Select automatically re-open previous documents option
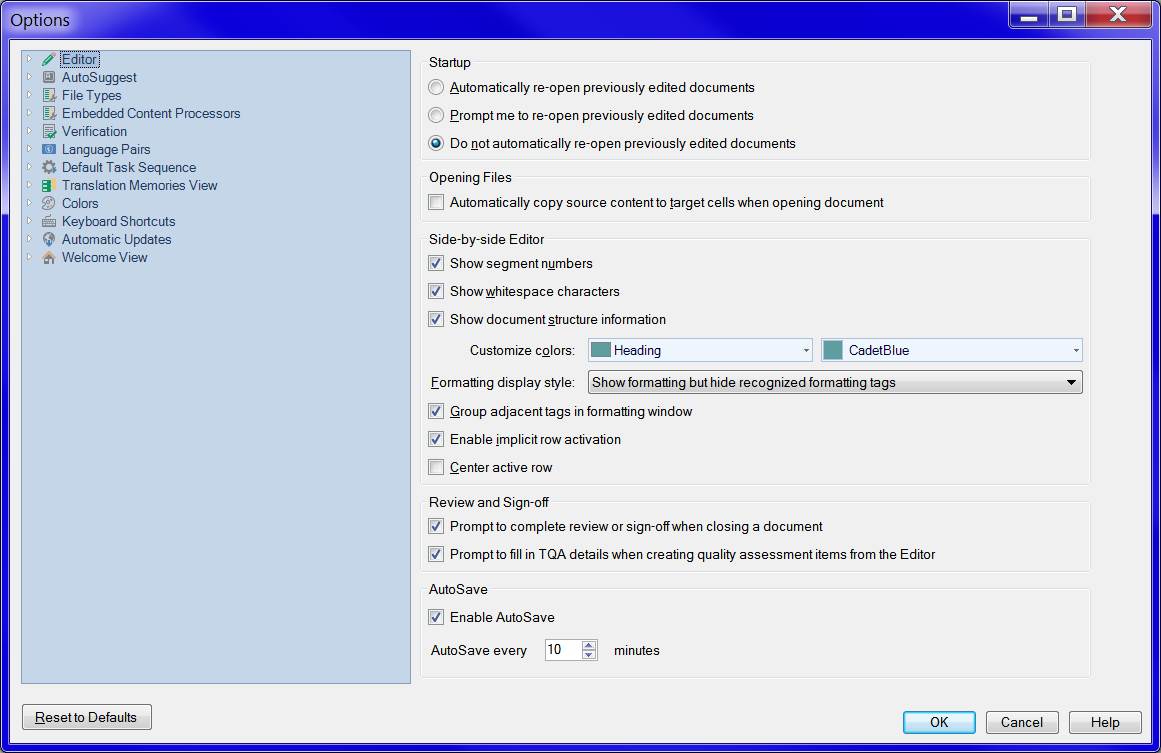This screenshot has width=1161, height=753. coord(436,87)
